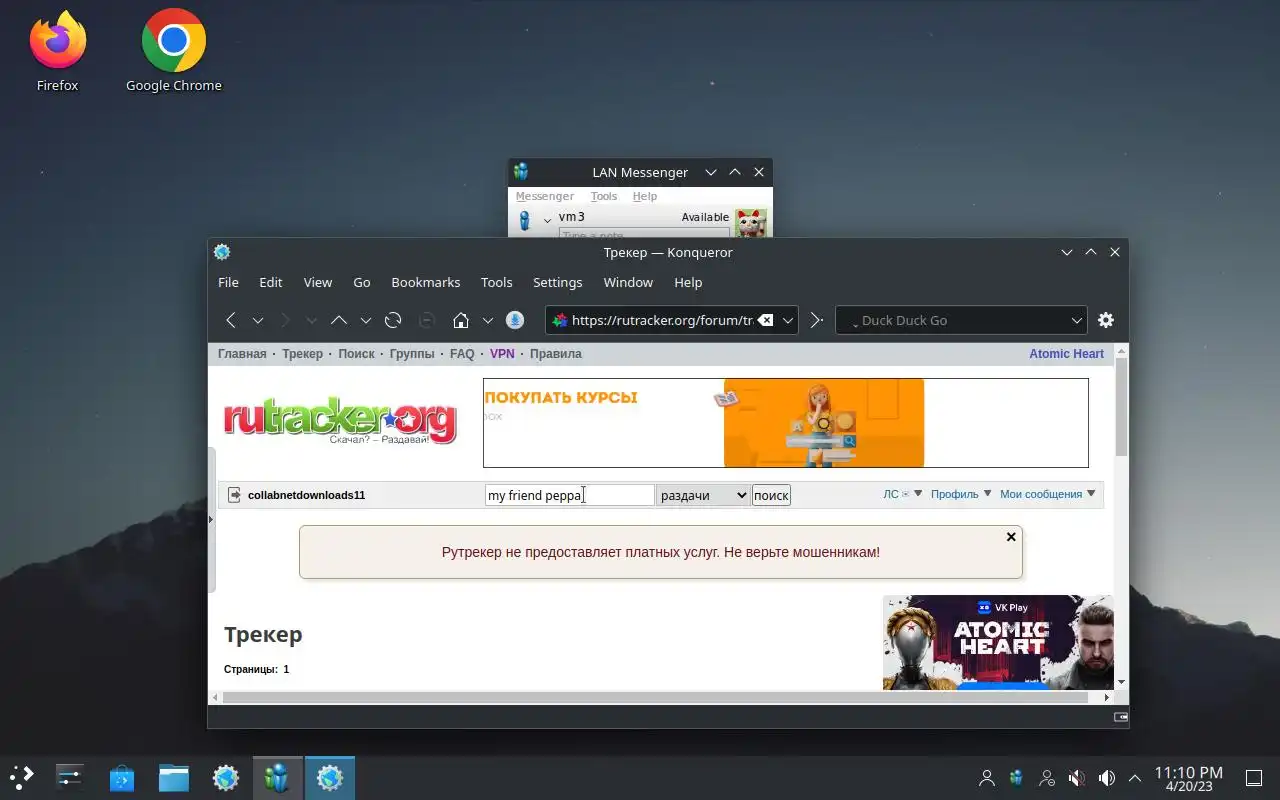Click the search box containing 'my friend peppa'
Image resolution: width=1280 pixels, height=800 pixels.
(x=569, y=495)
